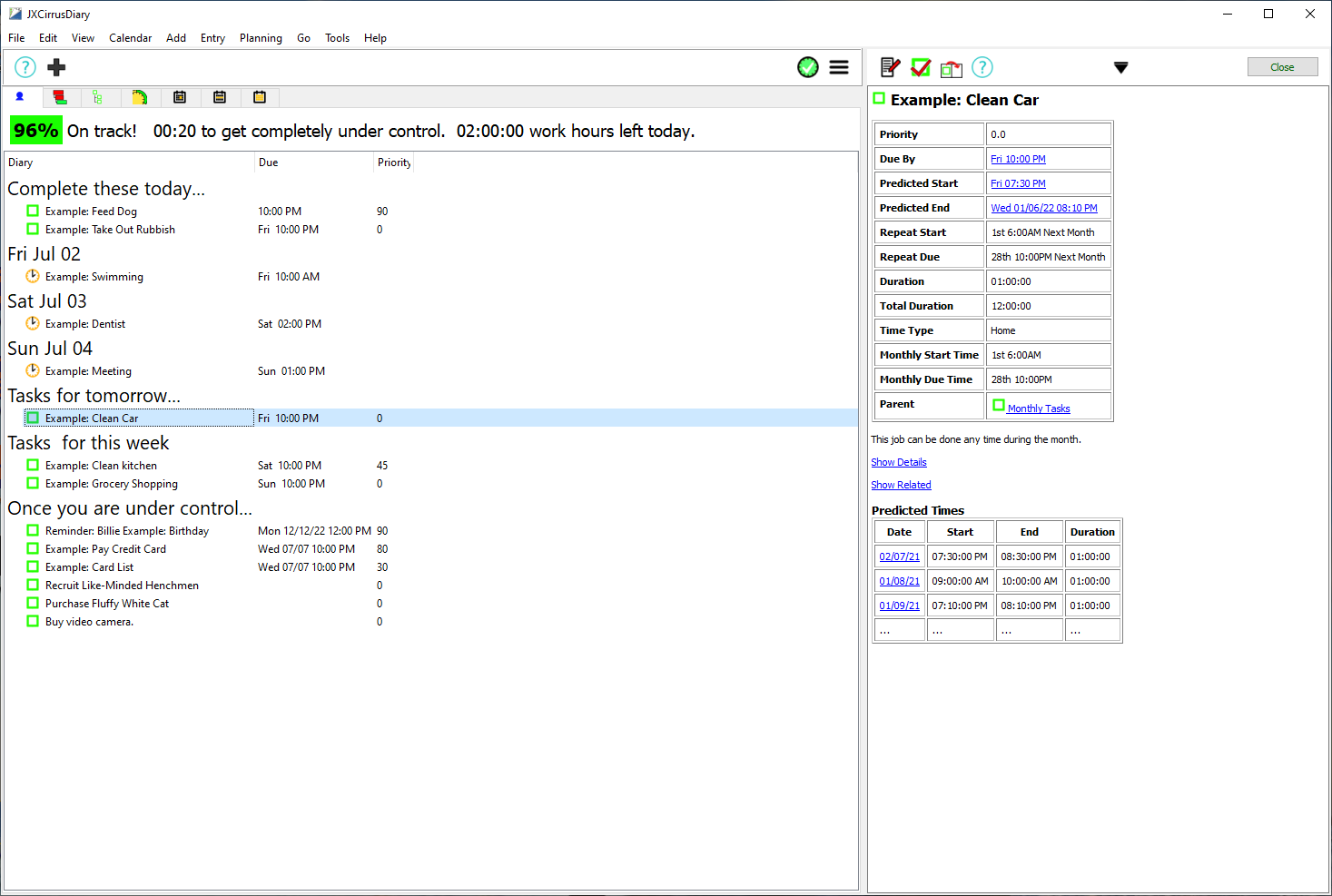1332x896 pixels.
Task: Check off Purchase Fluffy White Cat task
Action: click(x=33, y=604)
